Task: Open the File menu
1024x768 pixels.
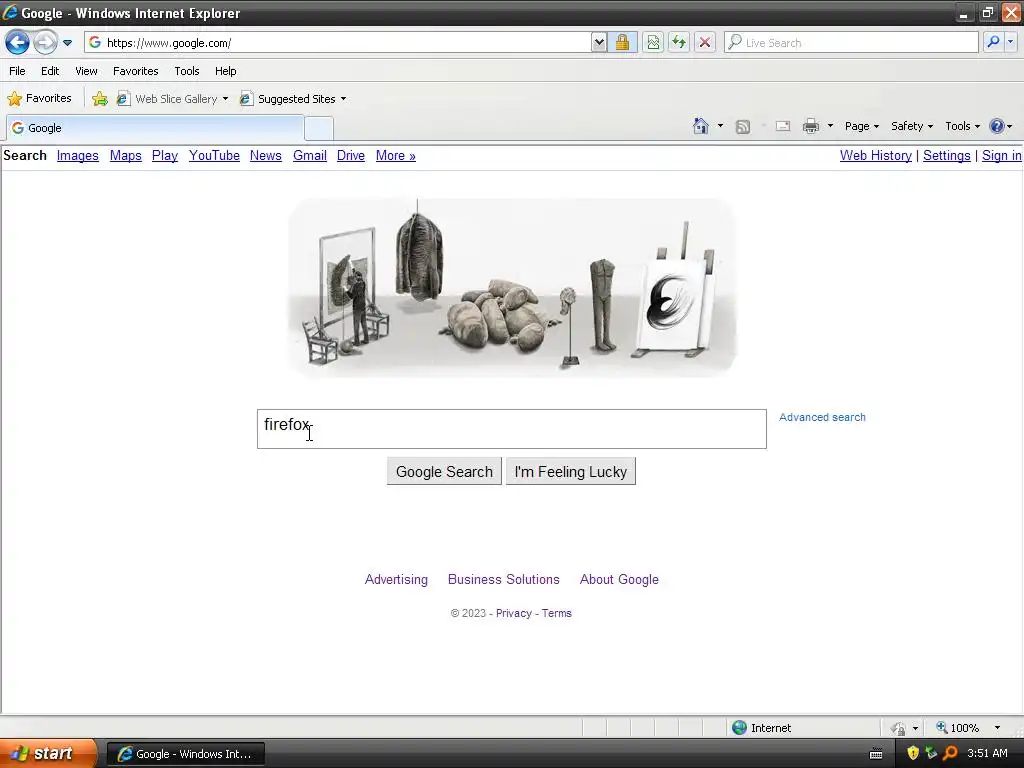Action: pos(17,71)
